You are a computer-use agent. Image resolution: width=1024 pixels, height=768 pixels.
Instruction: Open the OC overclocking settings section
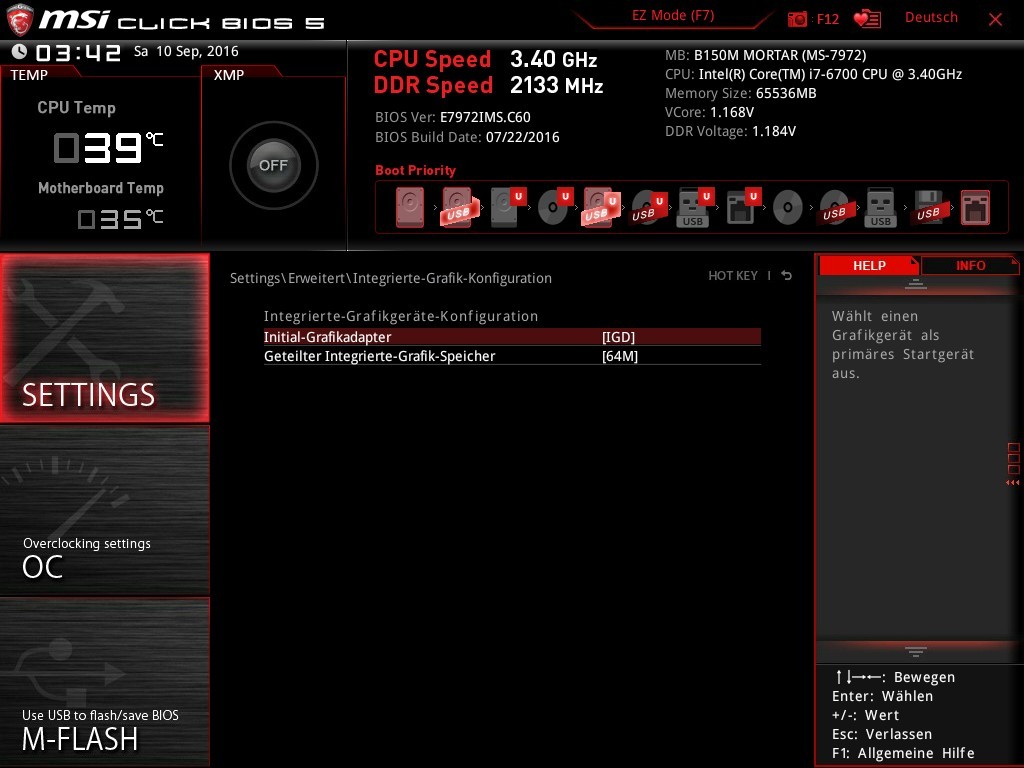pyautogui.click(x=104, y=511)
